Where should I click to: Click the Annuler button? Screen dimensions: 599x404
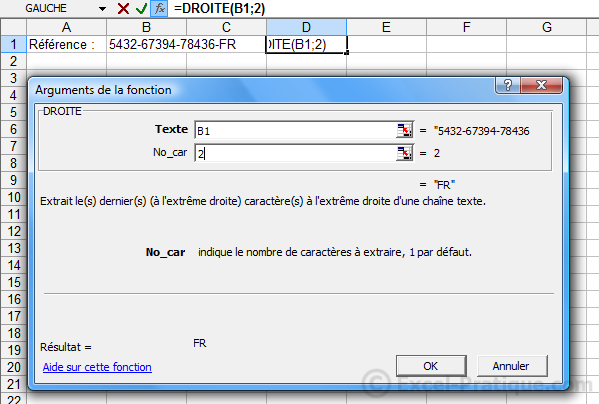click(x=512, y=366)
